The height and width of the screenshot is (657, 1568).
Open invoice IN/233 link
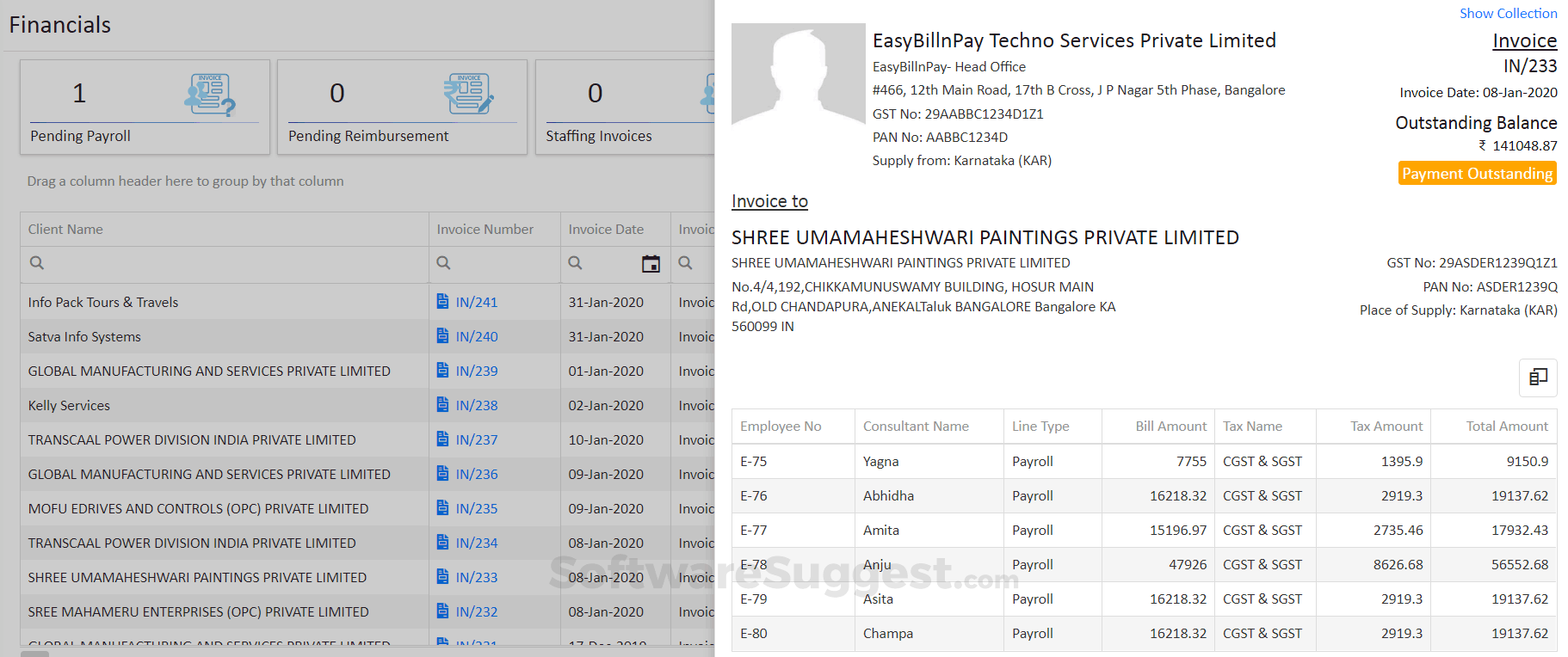coord(477,578)
